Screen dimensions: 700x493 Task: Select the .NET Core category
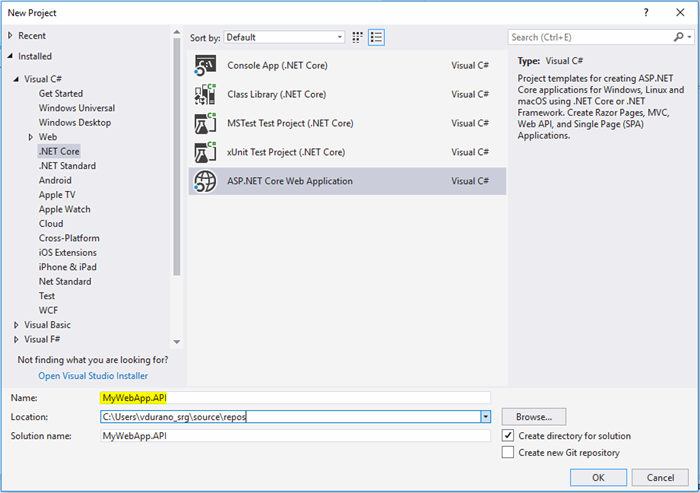59,151
